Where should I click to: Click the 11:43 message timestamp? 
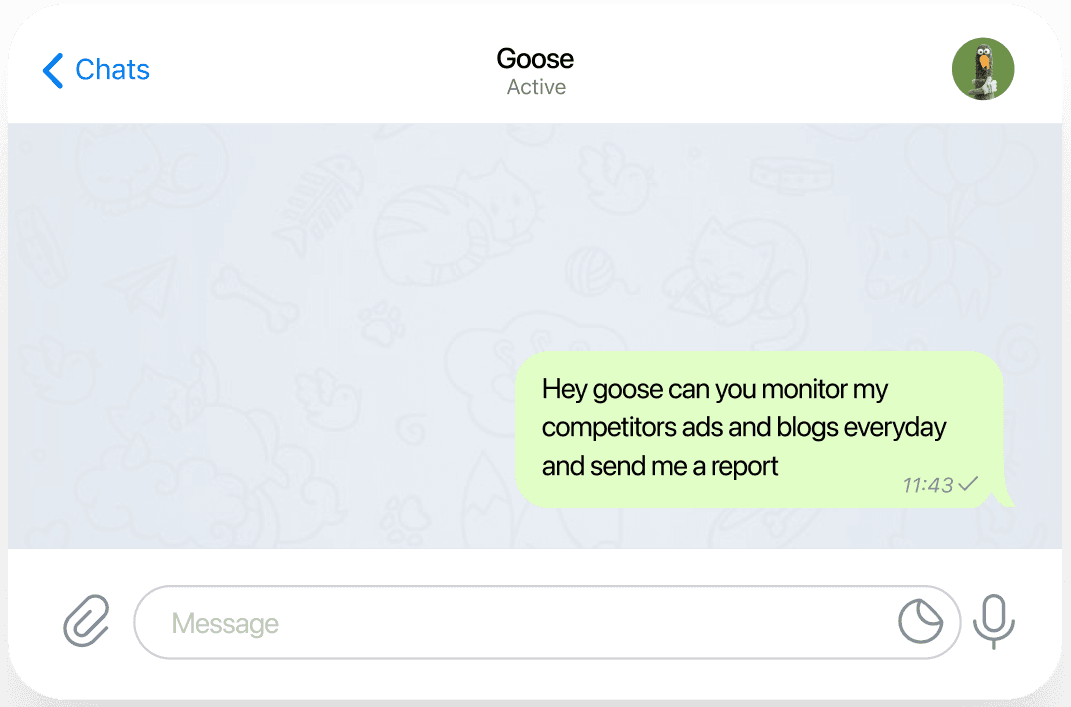coord(927,485)
